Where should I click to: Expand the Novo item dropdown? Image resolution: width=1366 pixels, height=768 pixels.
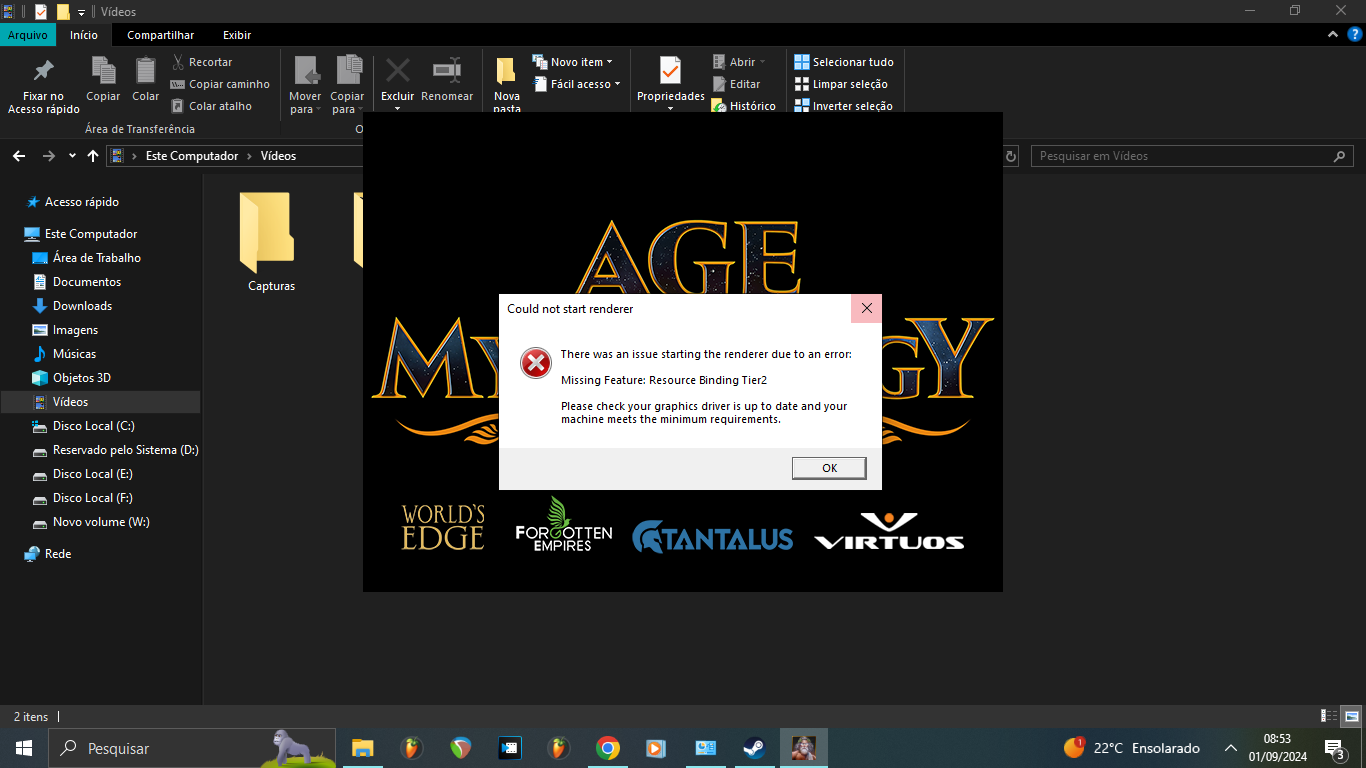click(x=573, y=62)
